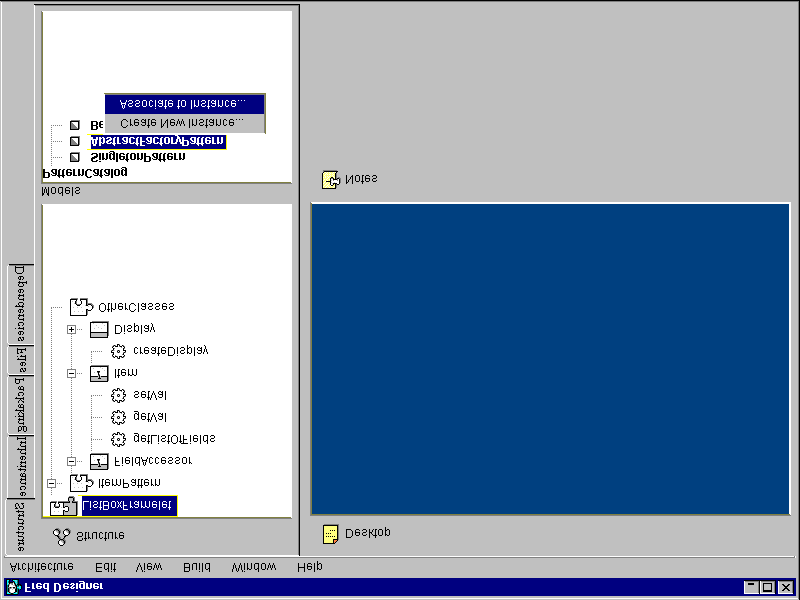Click the 'Notes' label text

click(x=361, y=179)
